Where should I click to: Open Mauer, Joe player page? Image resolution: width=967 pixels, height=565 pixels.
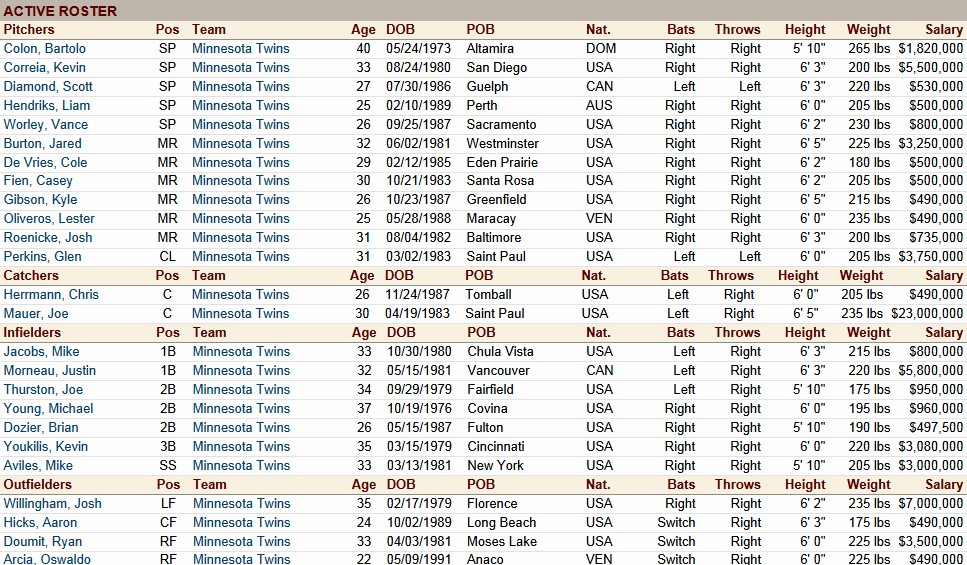36,315
